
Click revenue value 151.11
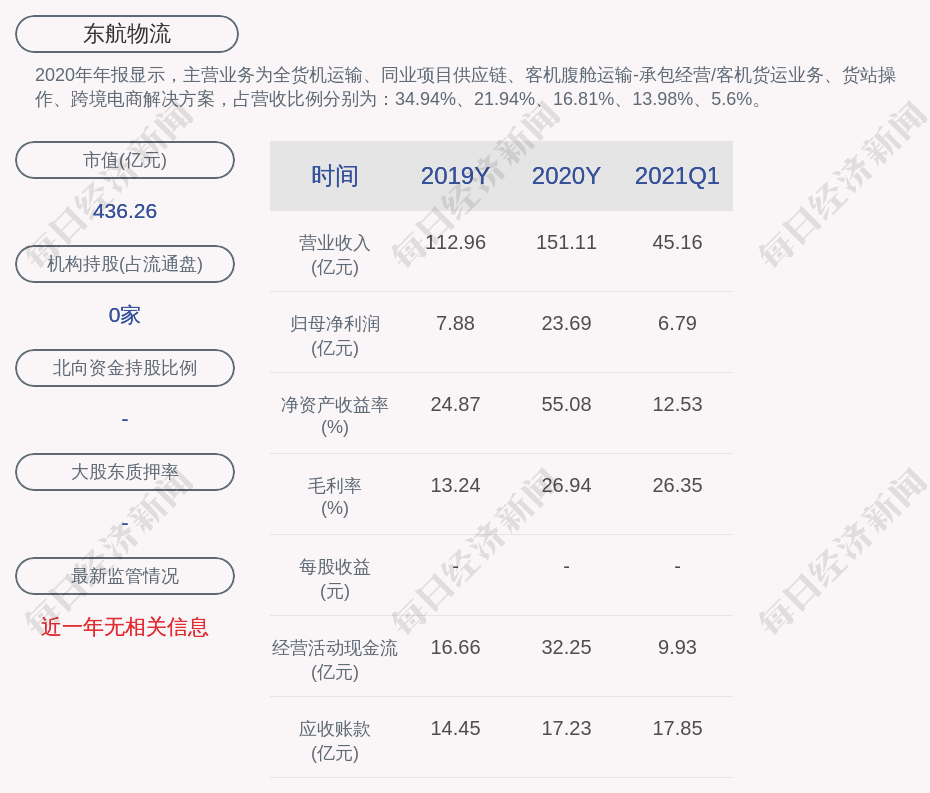566,243
